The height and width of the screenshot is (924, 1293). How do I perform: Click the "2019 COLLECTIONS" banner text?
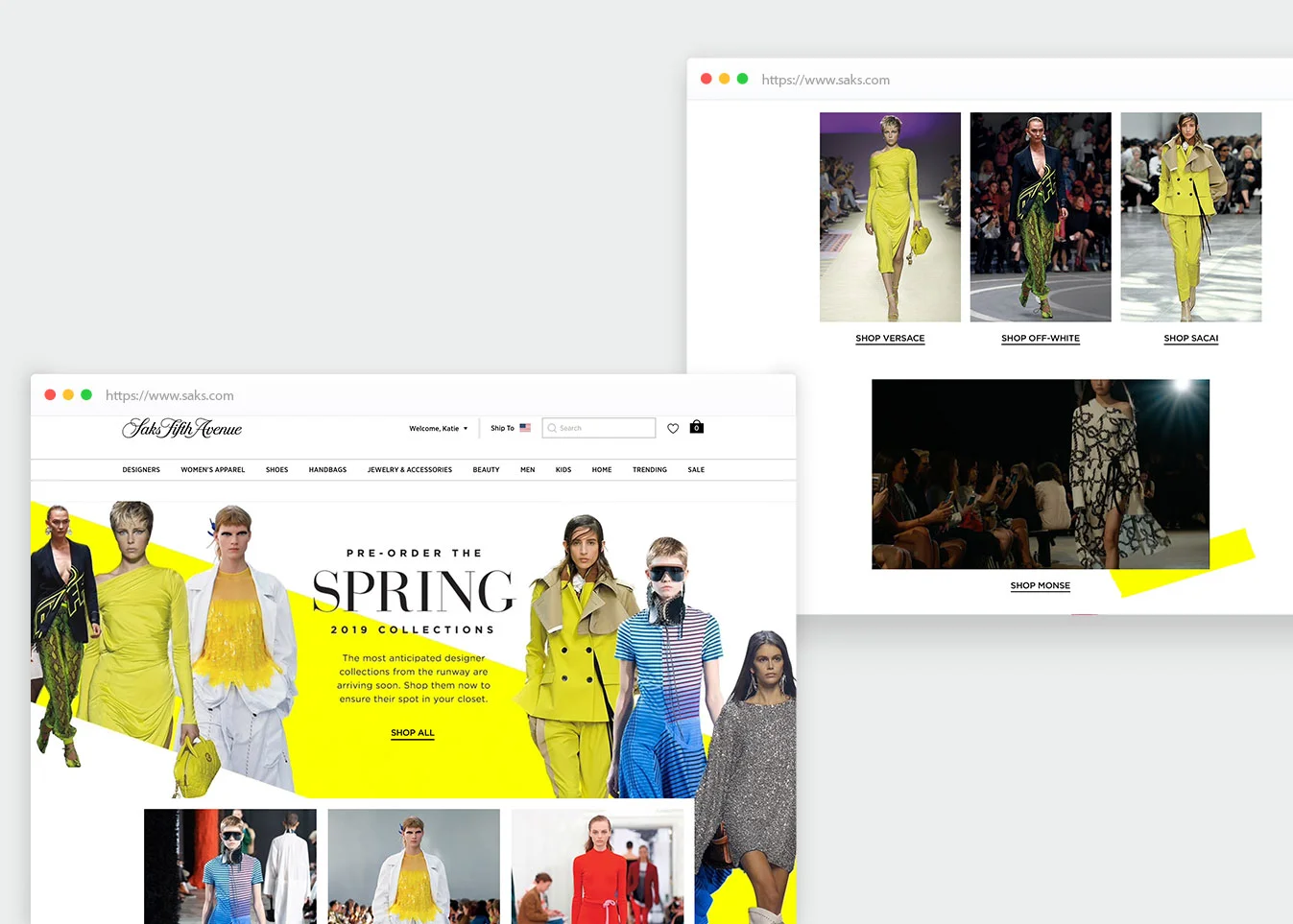pyautogui.click(x=413, y=630)
